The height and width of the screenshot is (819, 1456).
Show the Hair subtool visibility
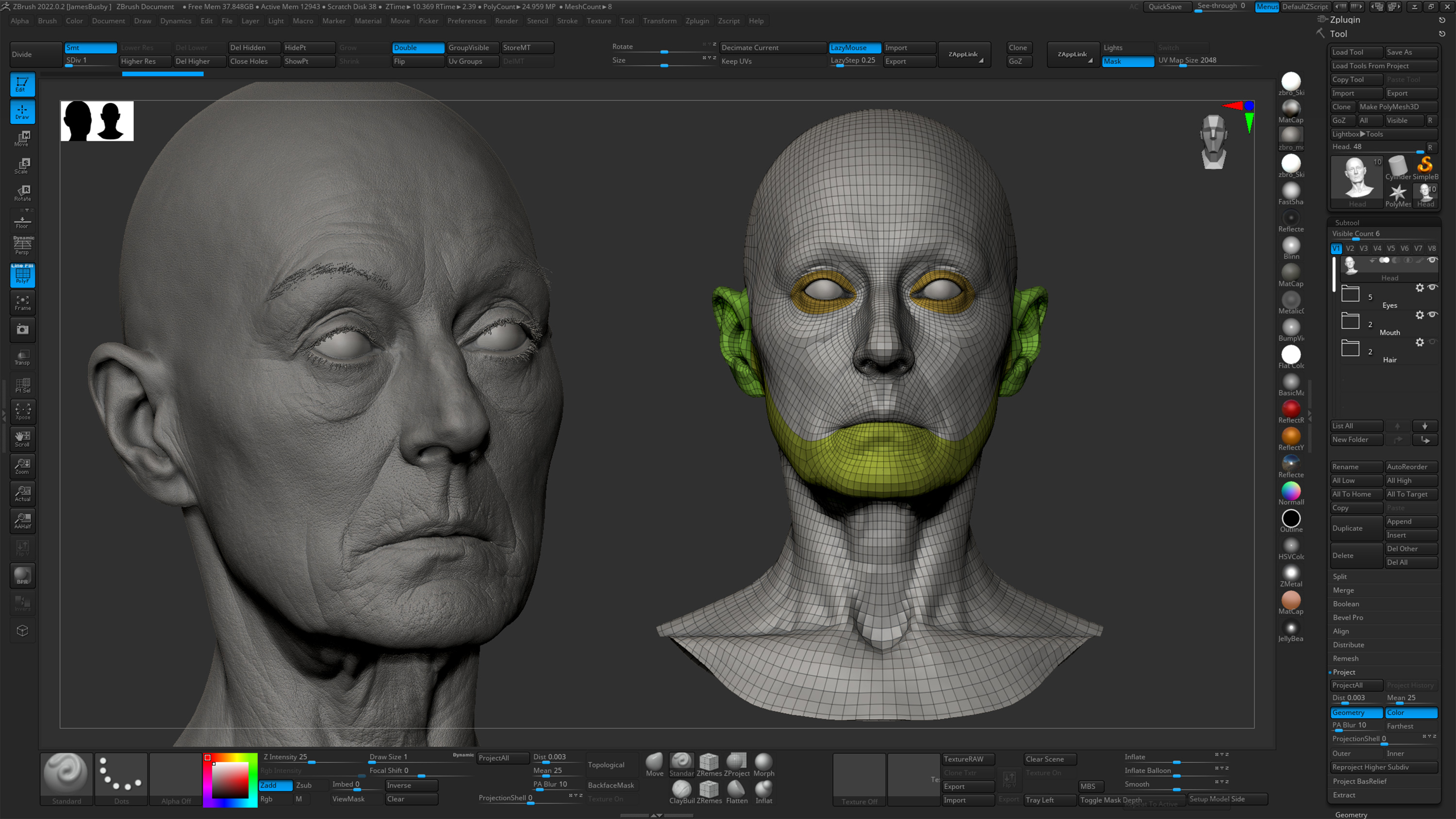click(1433, 342)
